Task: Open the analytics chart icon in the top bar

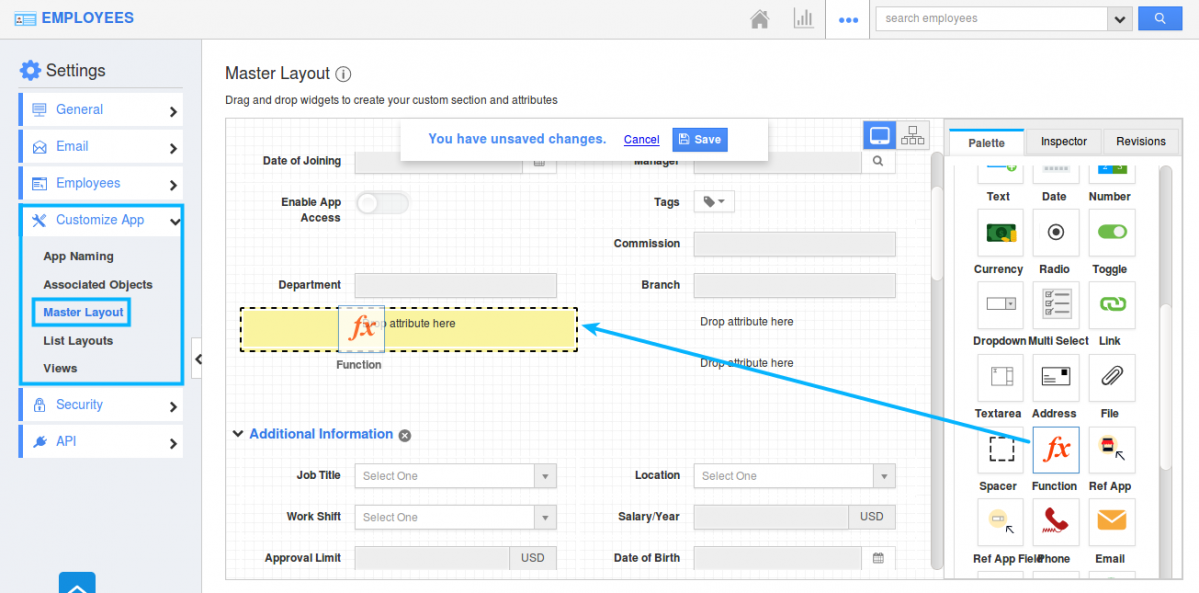Action: coord(803,18)
